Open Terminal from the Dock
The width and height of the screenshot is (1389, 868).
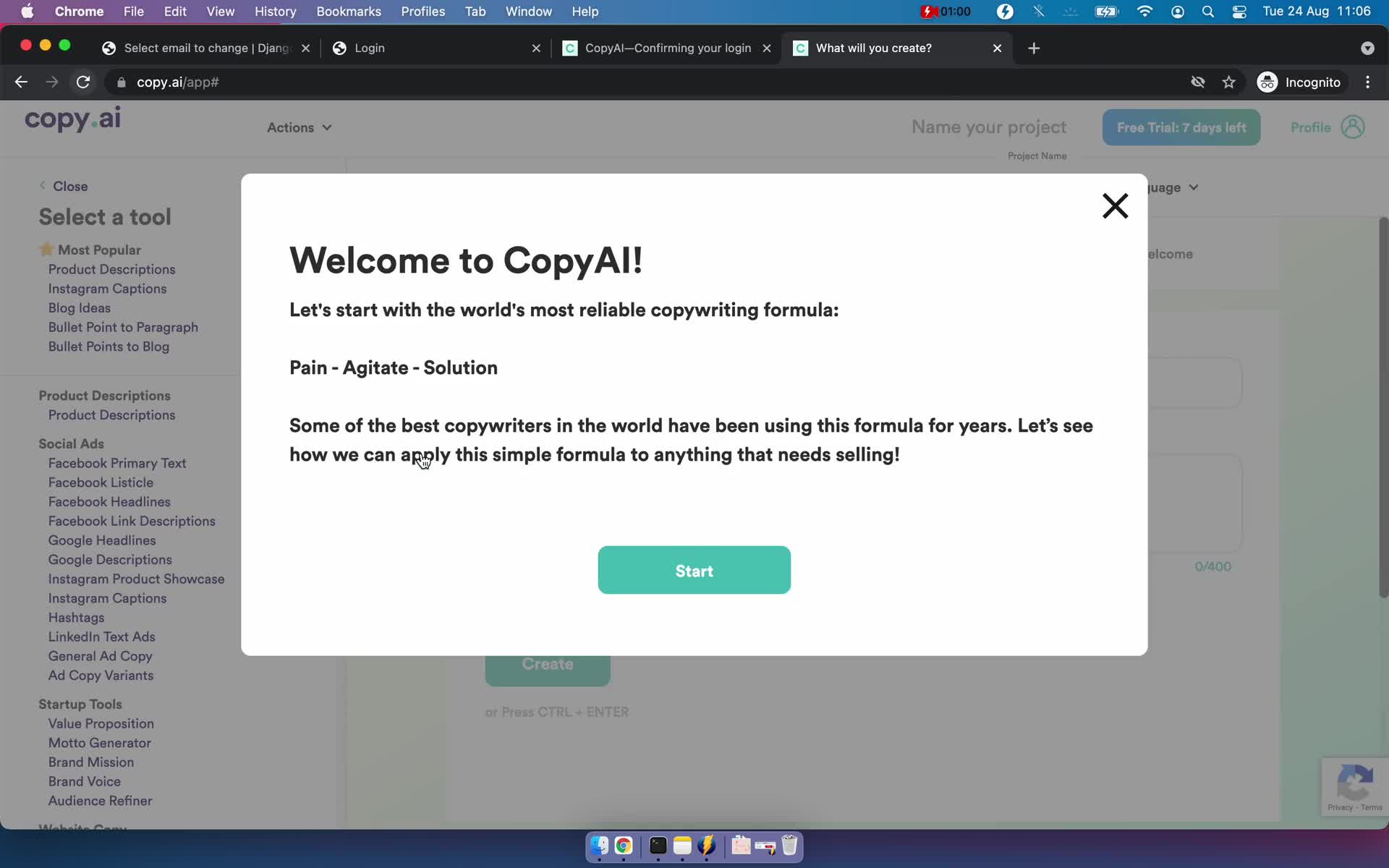point(658,846)
